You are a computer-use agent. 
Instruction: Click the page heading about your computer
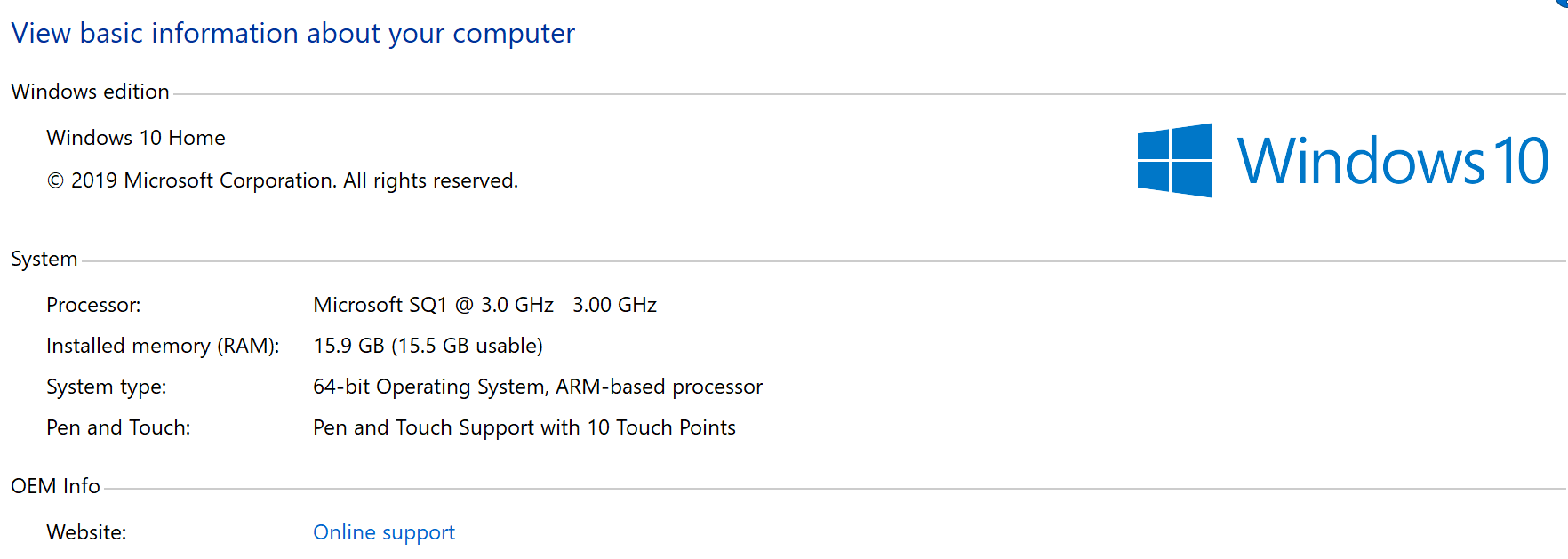tap(292, 34)
